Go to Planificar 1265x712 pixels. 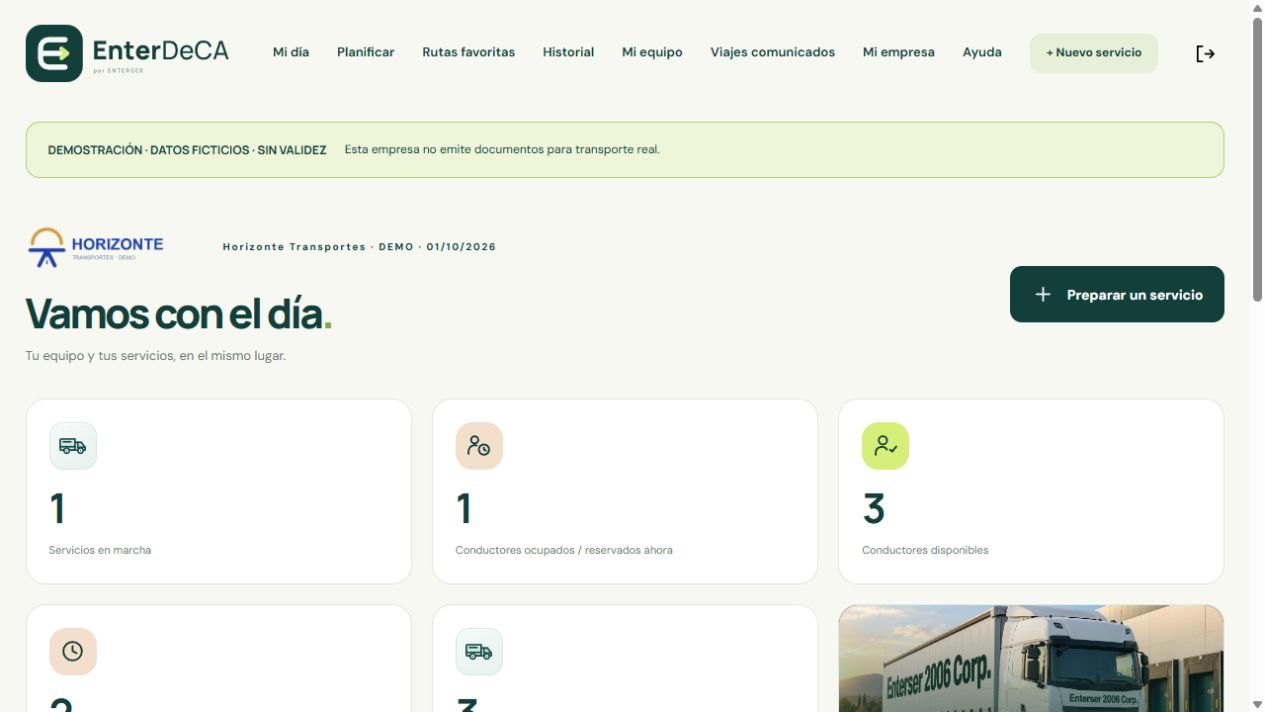[x=366, y=52]
